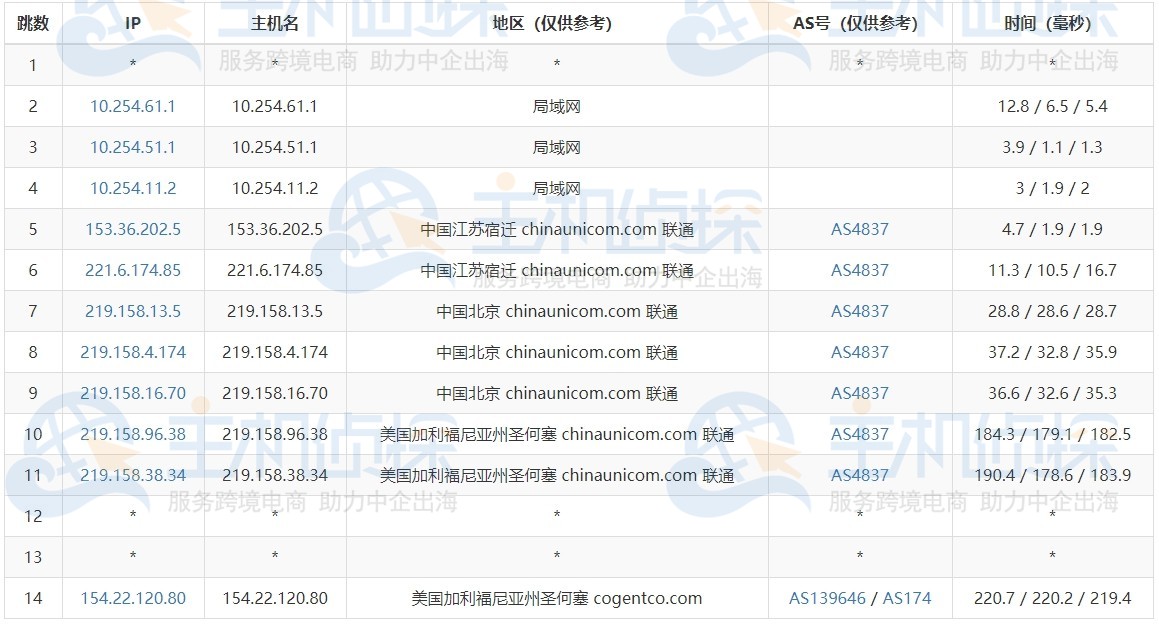Click AS4837 link in hop 11 row
This screenshot has width=1159, height=624.
(x=860, y=475)
